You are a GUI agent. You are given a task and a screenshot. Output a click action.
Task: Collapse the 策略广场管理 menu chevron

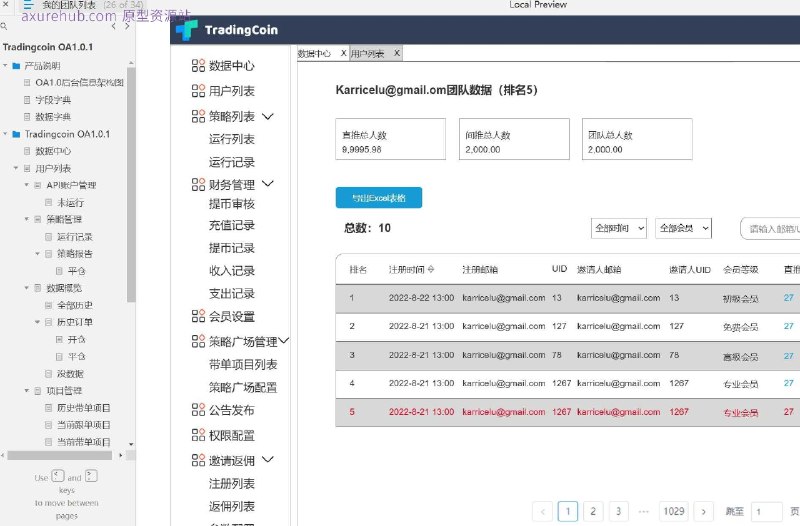click(284, 340)
